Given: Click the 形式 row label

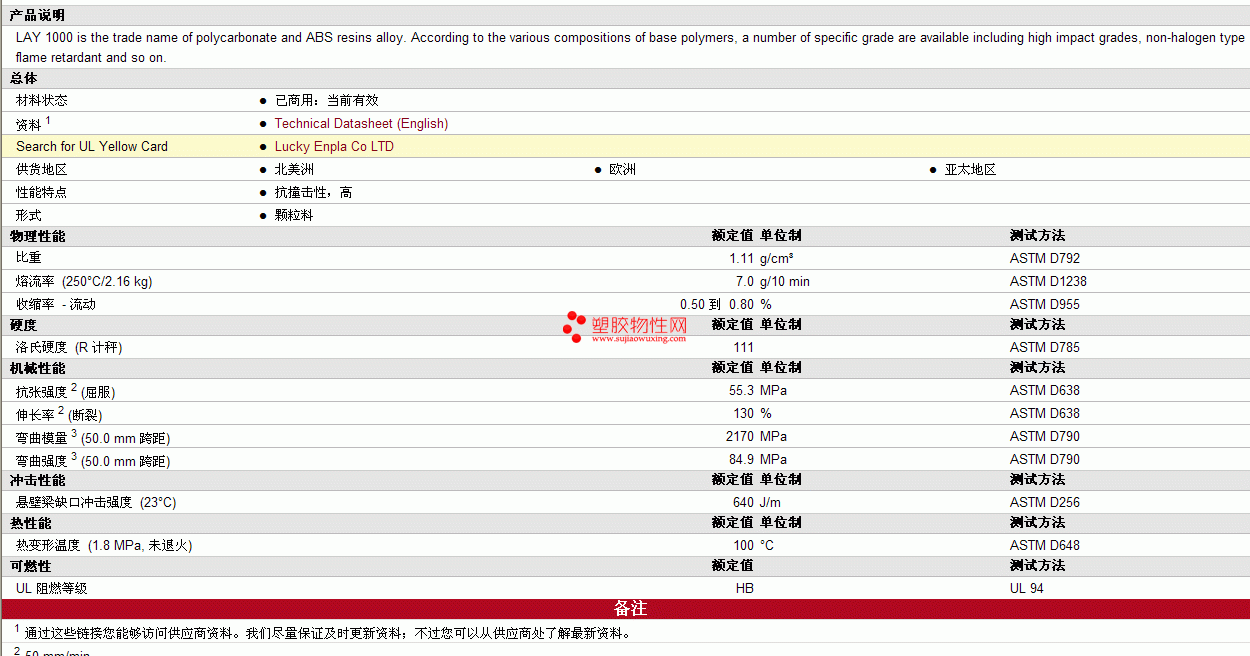Looking at the screenshot, I should (29, 216).
